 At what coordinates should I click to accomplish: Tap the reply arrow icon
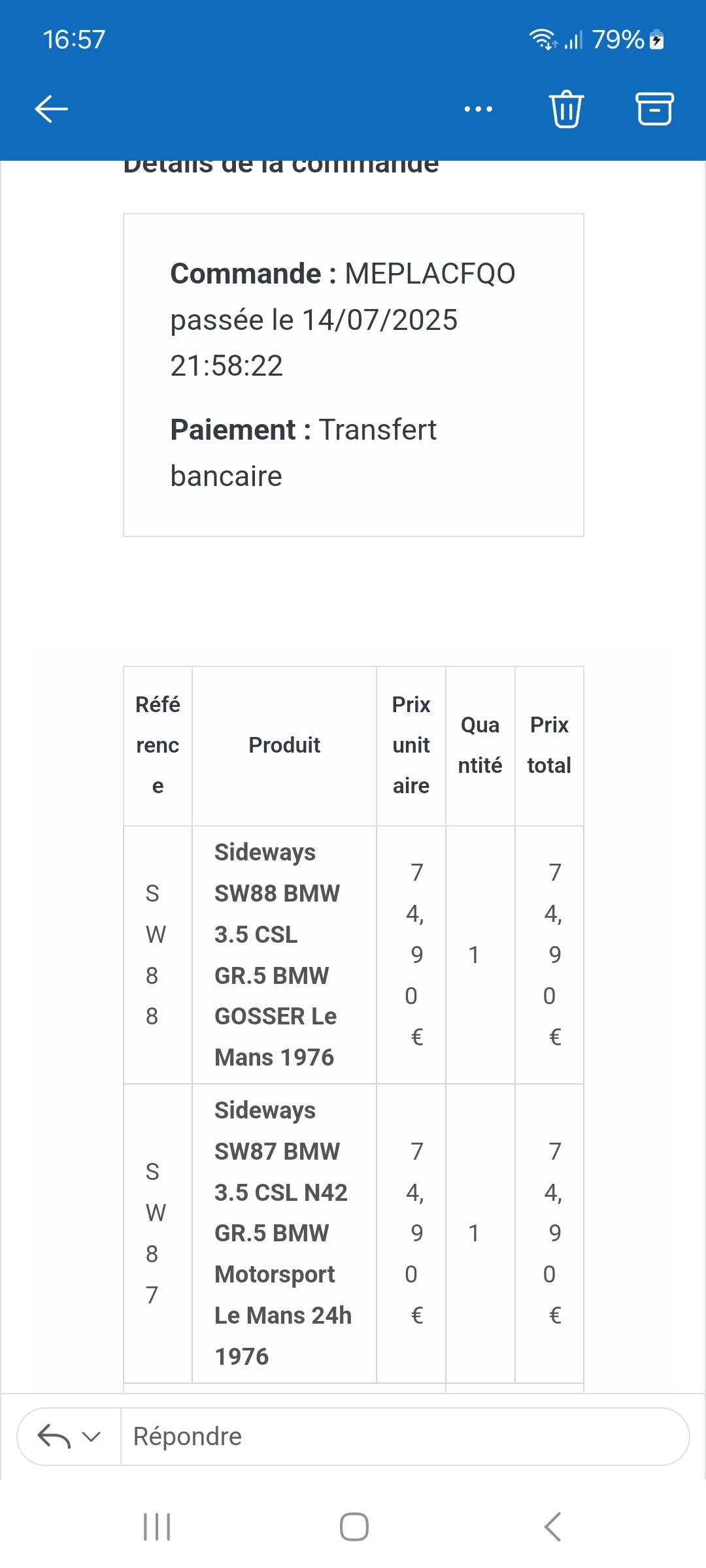click(54, 1437)
